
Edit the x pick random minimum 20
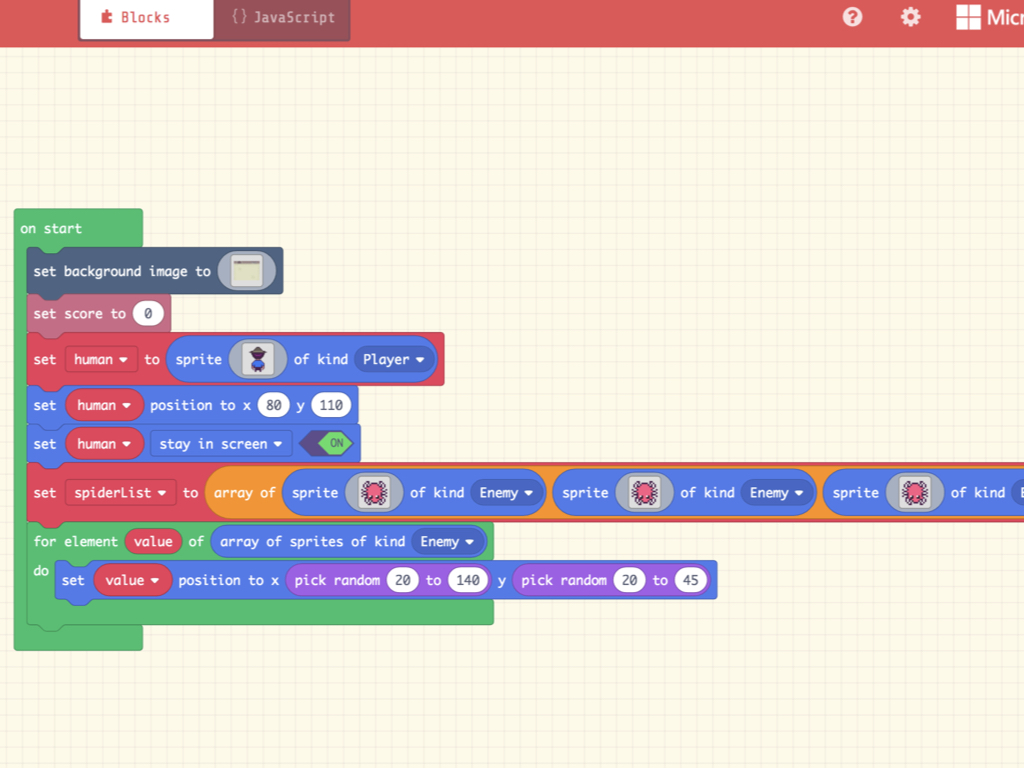pyautogui.click(x=402, y=580)
